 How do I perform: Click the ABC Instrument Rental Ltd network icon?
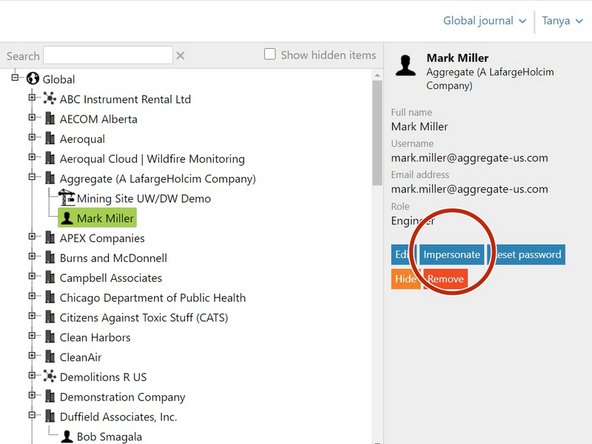(x=49, y=99)
